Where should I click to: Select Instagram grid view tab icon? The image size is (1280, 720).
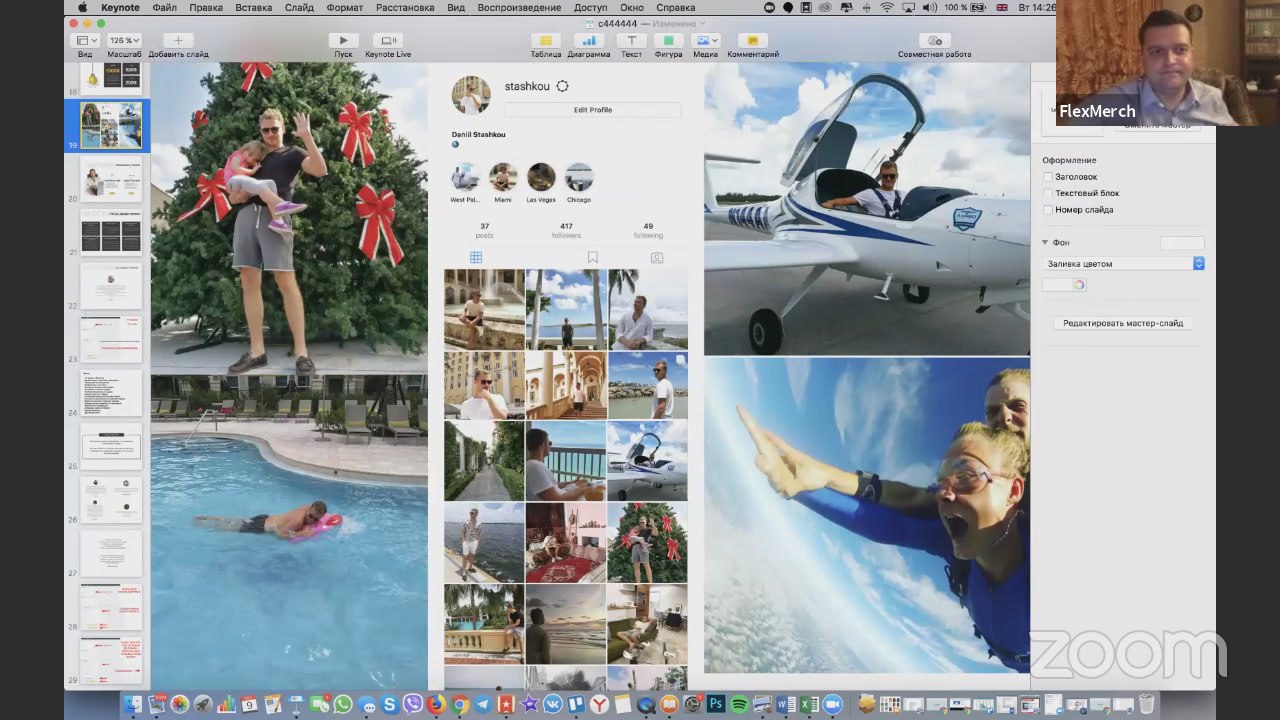point(476,257)
